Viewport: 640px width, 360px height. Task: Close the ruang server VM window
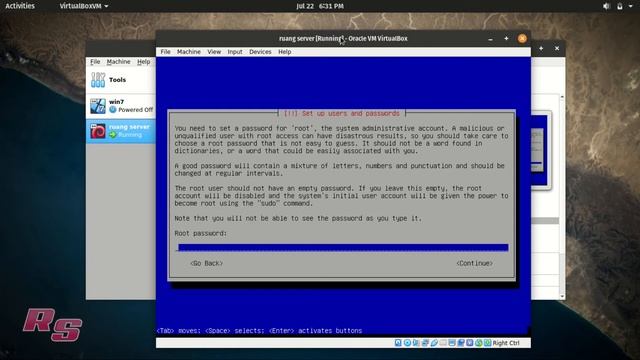coord(522,38)
